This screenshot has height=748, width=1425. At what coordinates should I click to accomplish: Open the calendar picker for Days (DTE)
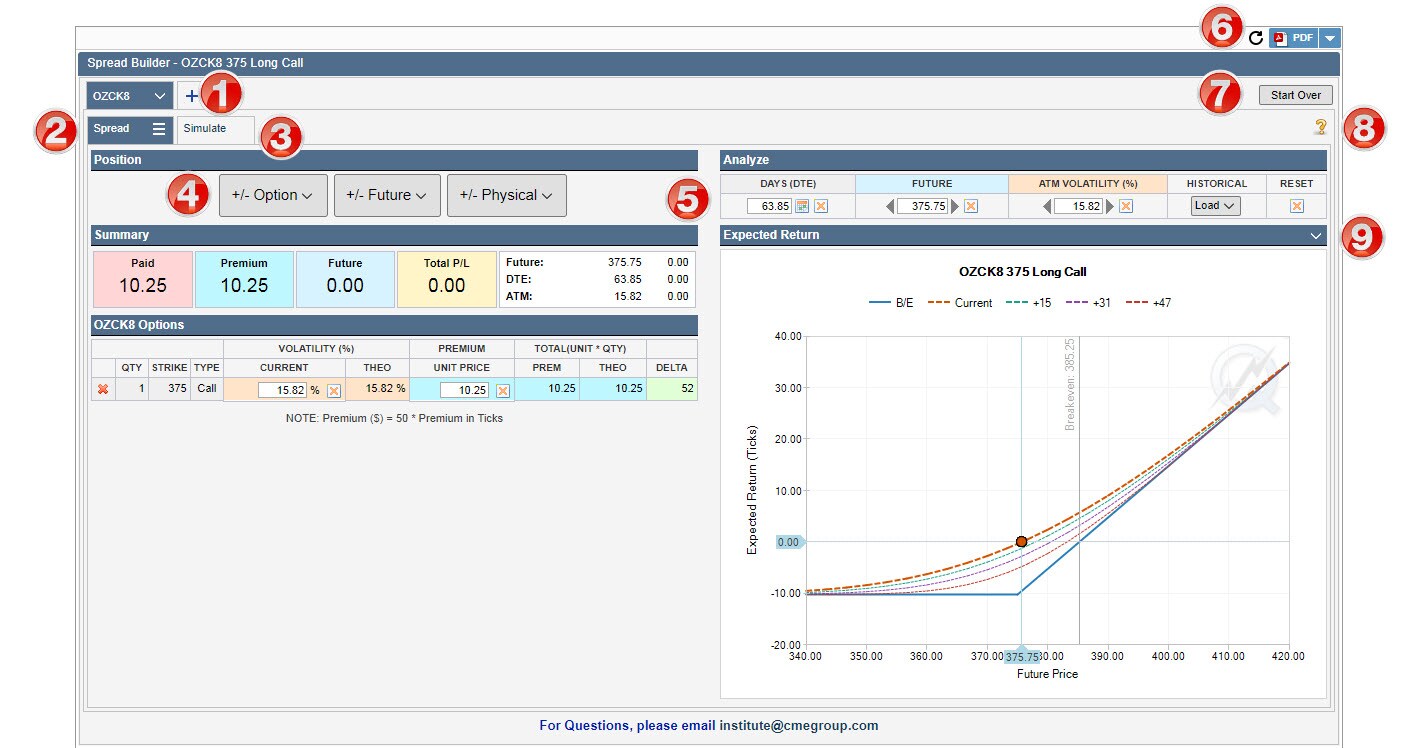pyautogui.click(x=802, y=206)
